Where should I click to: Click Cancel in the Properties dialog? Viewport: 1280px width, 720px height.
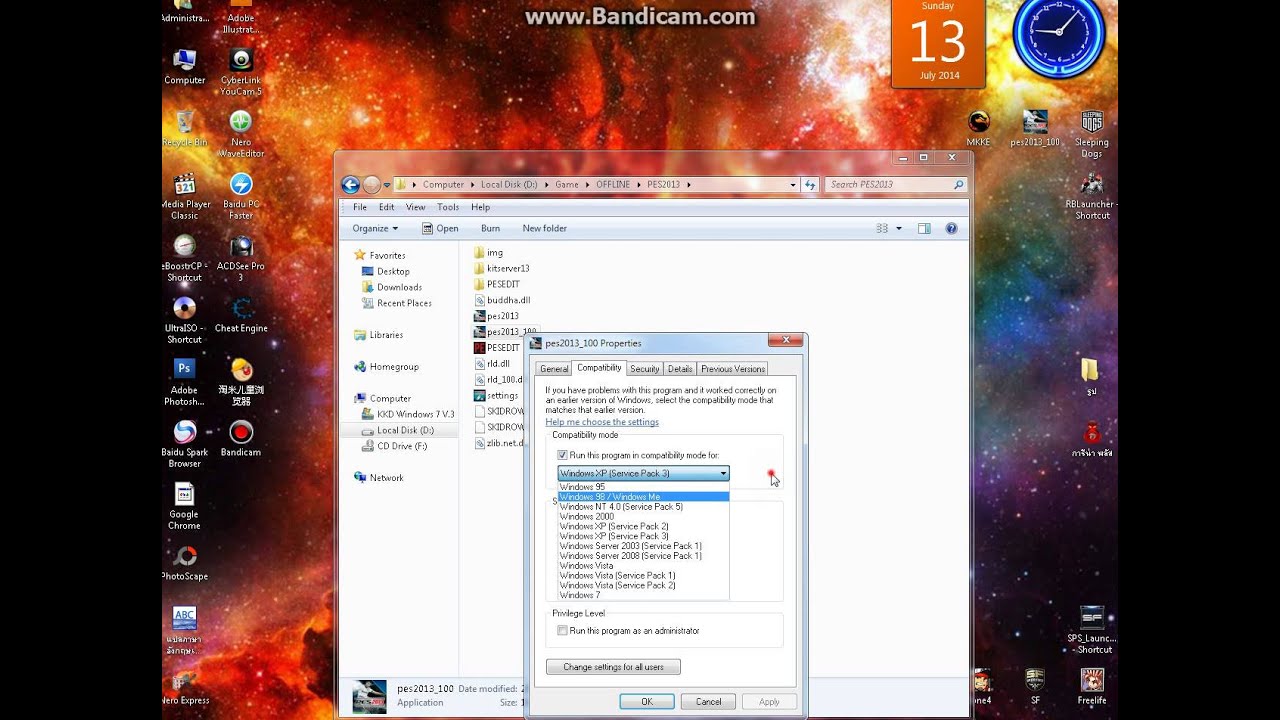tap(709, 702)
